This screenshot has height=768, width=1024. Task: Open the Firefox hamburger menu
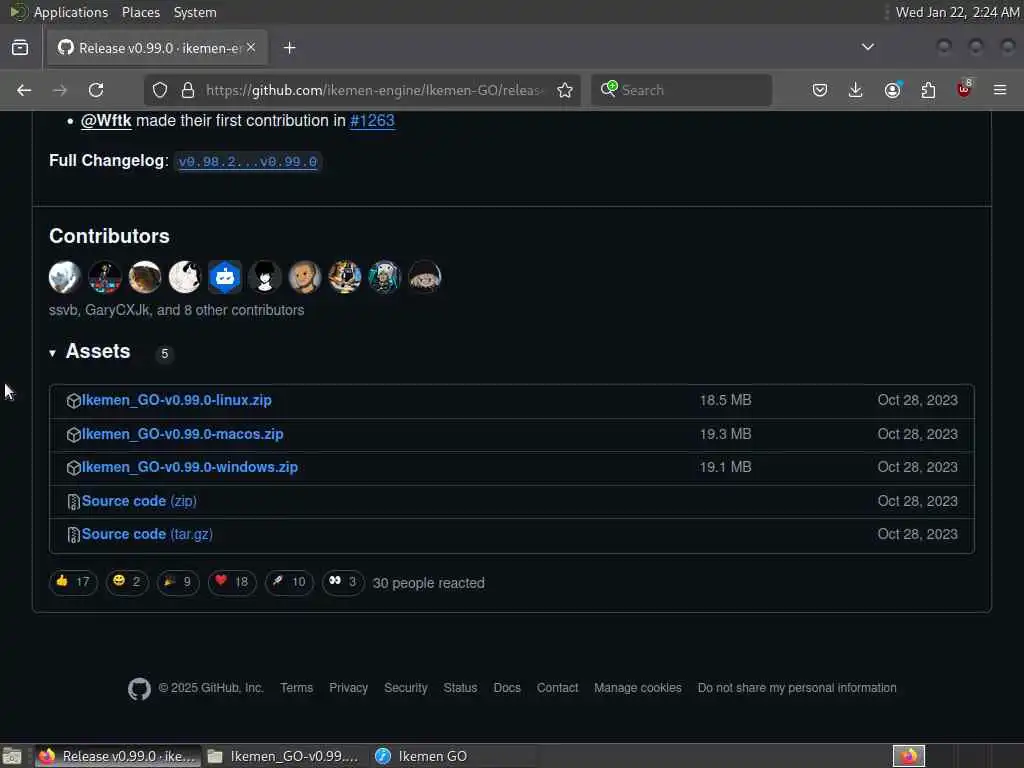coord(1000,90)
